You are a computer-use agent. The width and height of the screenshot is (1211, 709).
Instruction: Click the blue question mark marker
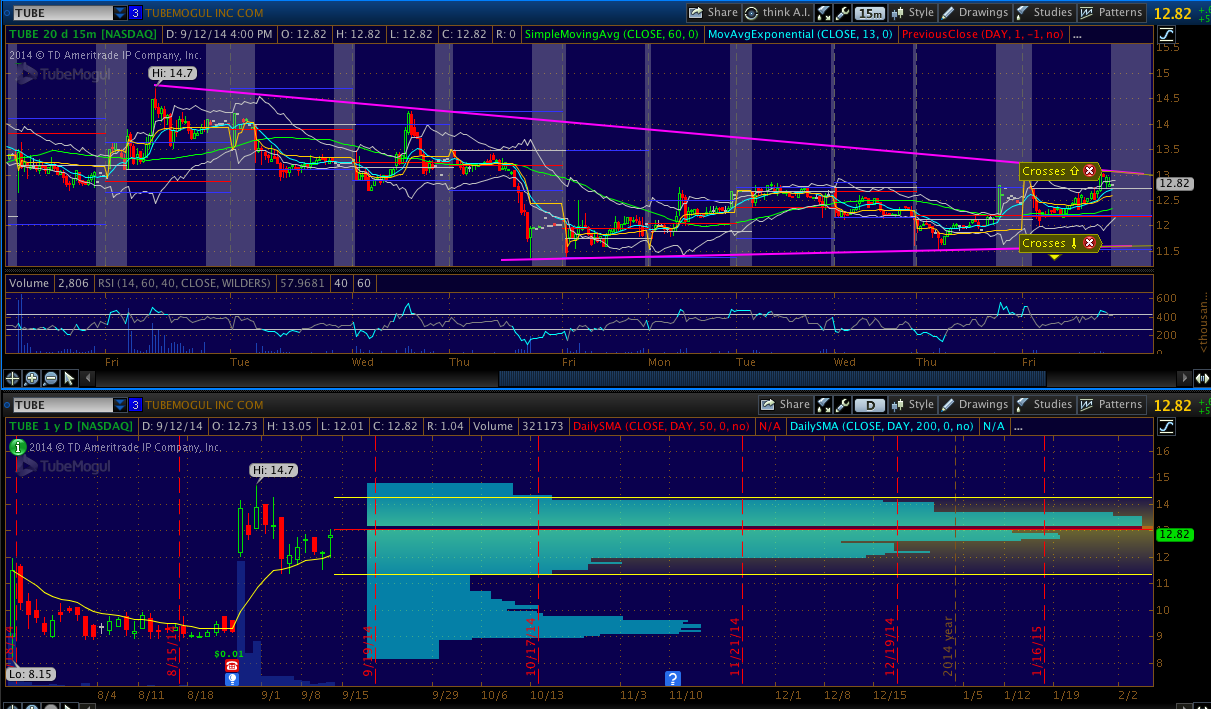[673, 678]
